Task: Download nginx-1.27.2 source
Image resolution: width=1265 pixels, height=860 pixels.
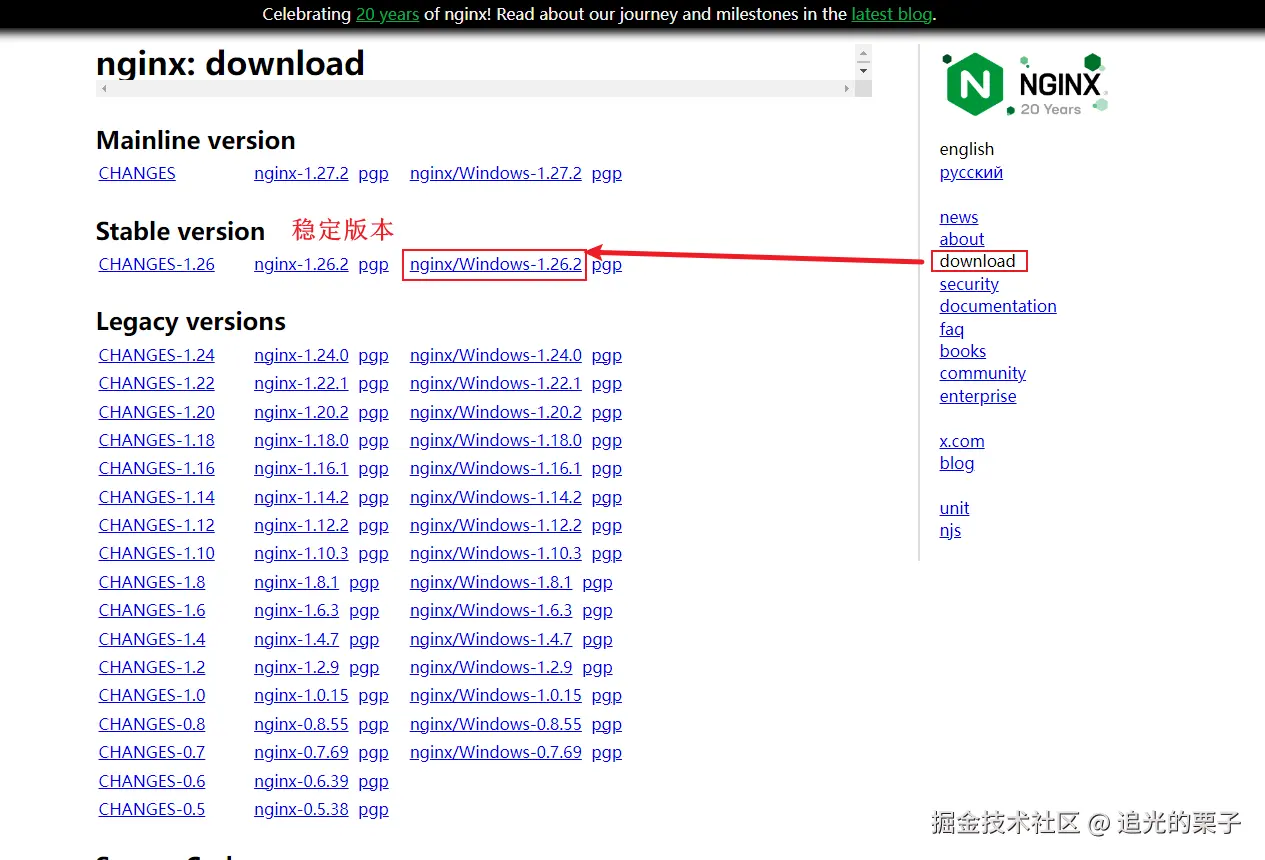Action: click(301, 173)
